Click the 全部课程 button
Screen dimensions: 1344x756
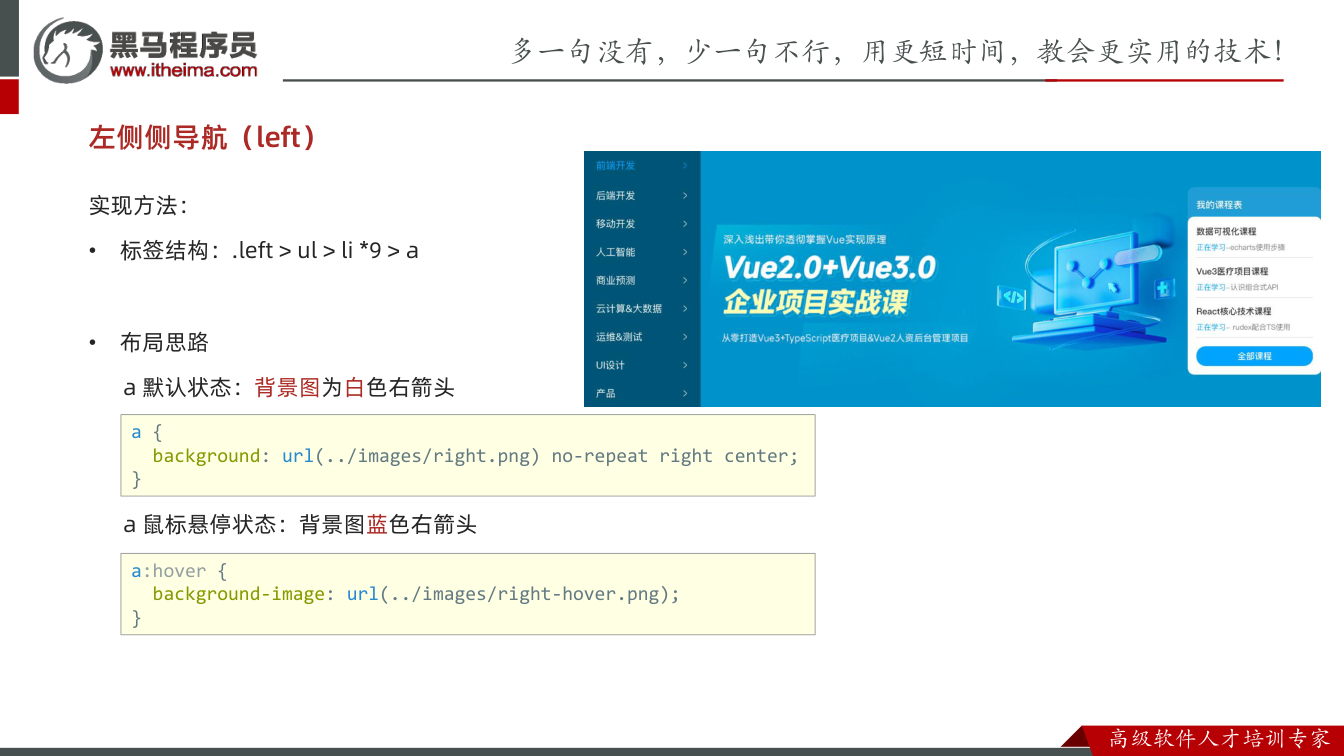pos(1254,356)
